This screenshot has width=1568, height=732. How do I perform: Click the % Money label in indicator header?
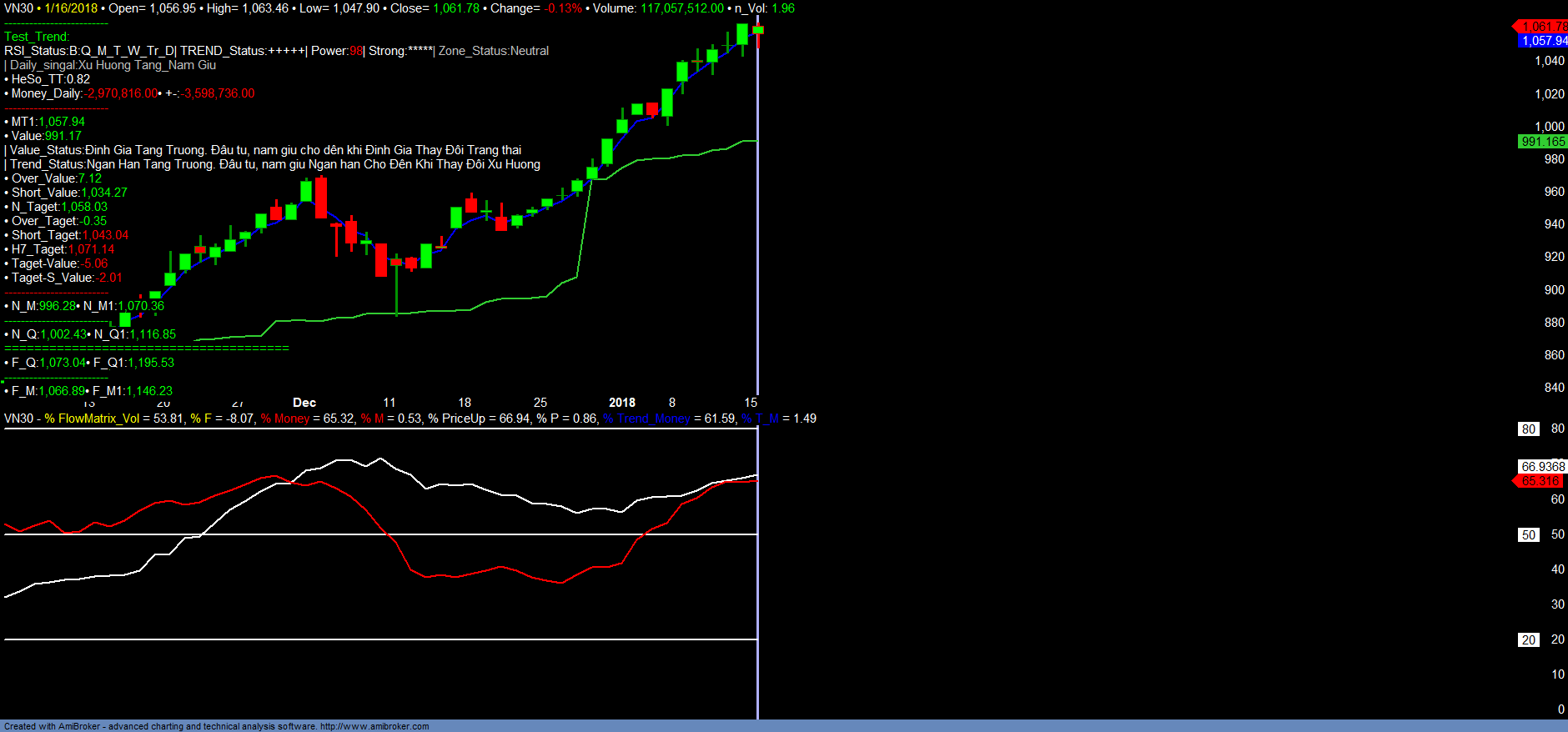point(285,419)
